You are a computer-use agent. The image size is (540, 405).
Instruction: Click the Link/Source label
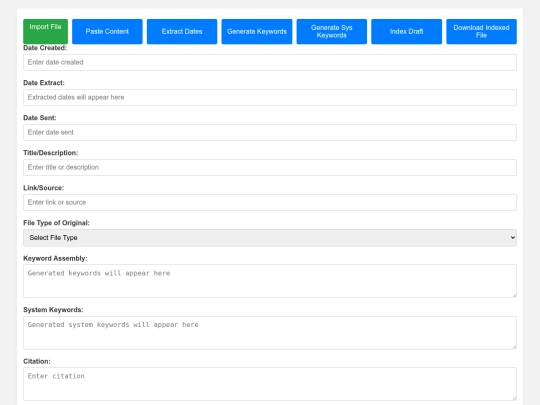click(43, 188)
